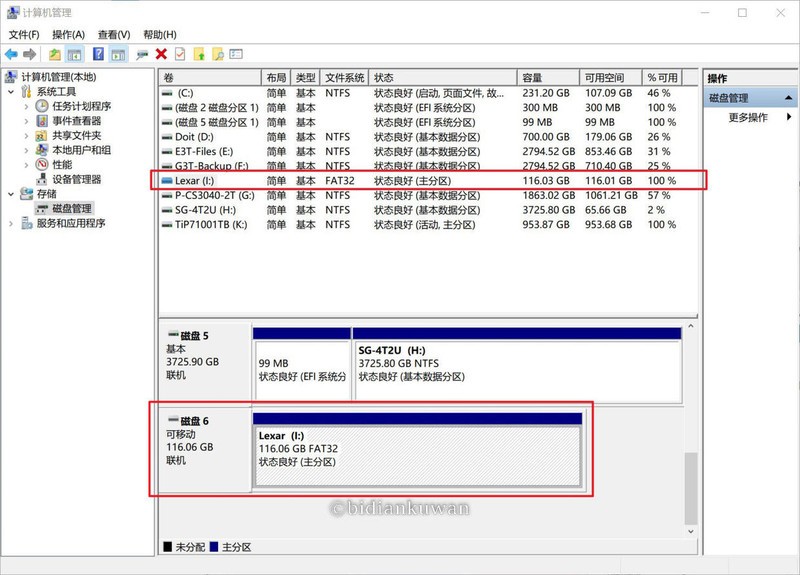Click the disk view scroll-up arrow
The width and height of the screenshot is (800, 575).
(691, 326)
